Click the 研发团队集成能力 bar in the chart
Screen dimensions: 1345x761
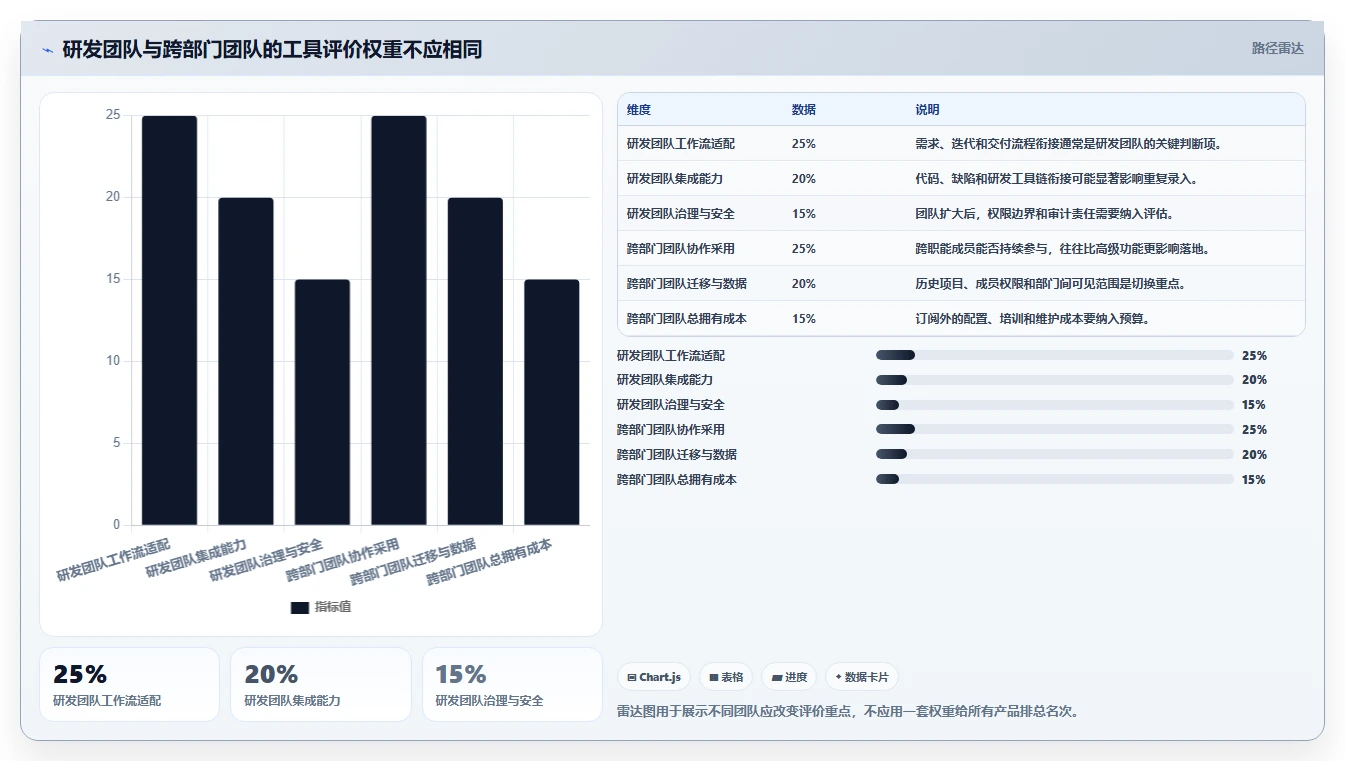click(x=246, y=361)
